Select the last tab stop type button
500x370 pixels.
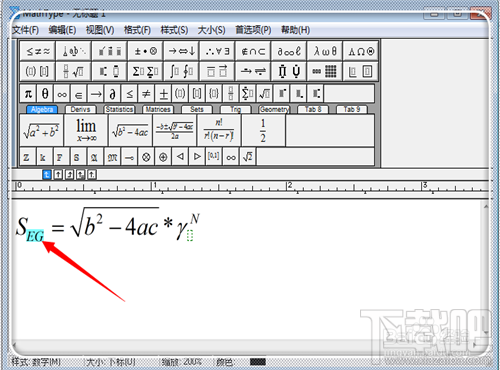click(92, 174)
